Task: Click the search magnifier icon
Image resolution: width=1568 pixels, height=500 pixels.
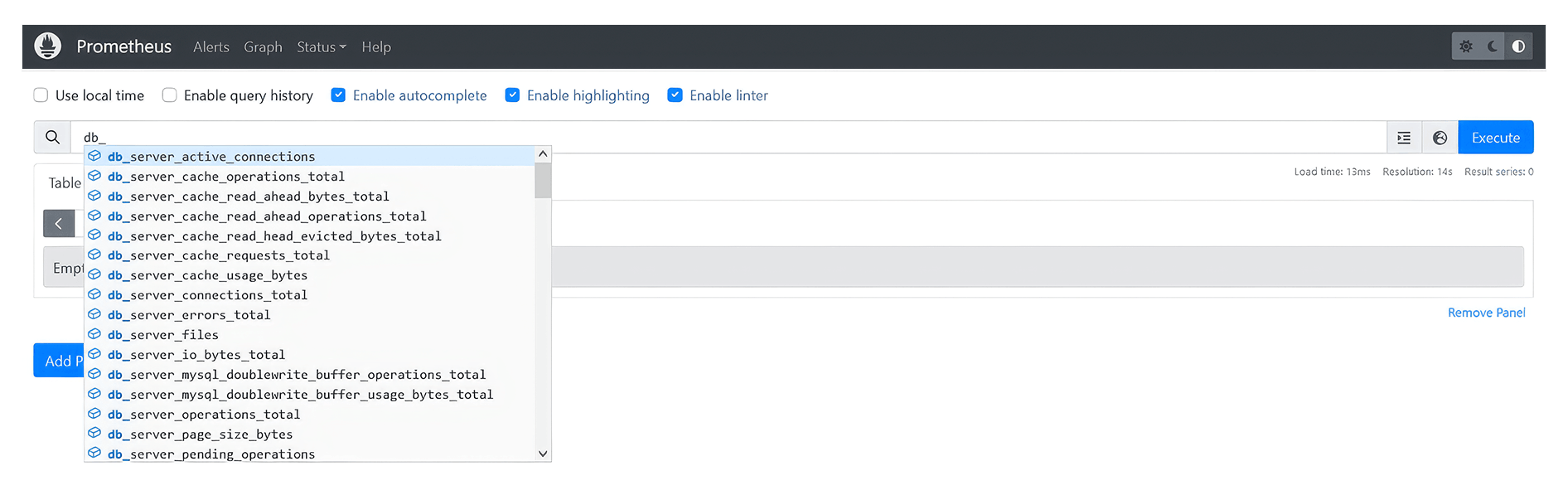Action: tap(52, 138)
